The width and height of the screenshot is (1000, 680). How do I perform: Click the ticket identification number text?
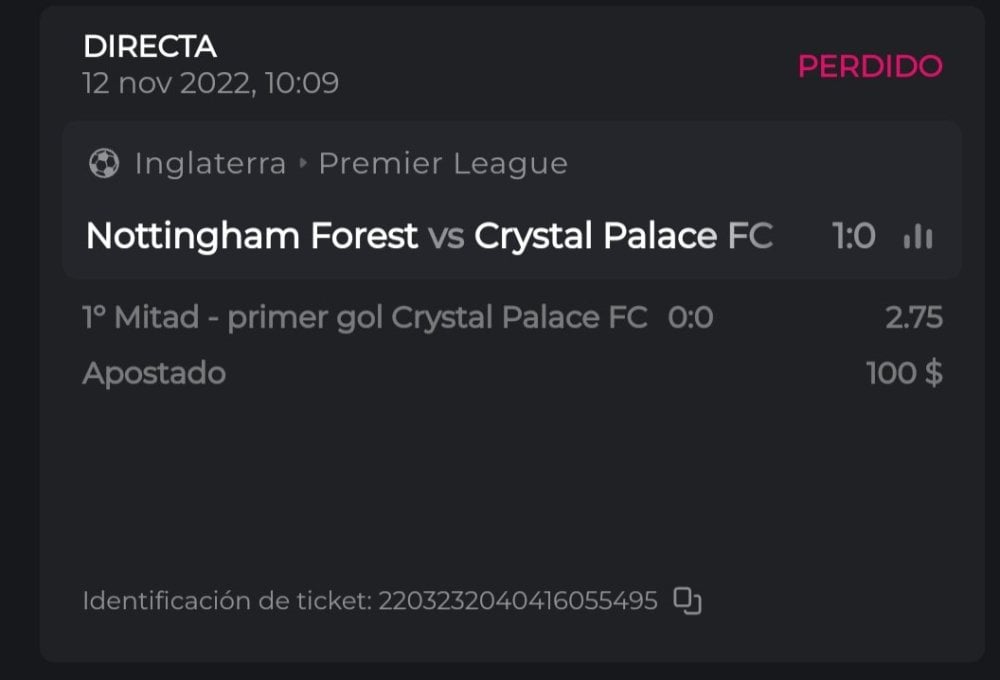[x=517, y=601]
